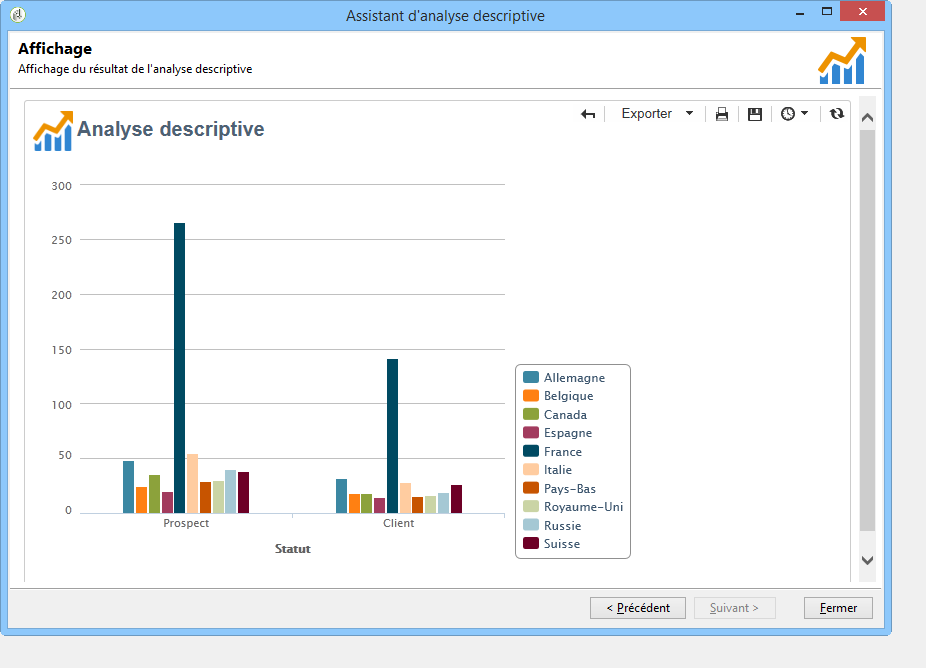Click the back arrow icon in report toolbar

tap(588, 114)
